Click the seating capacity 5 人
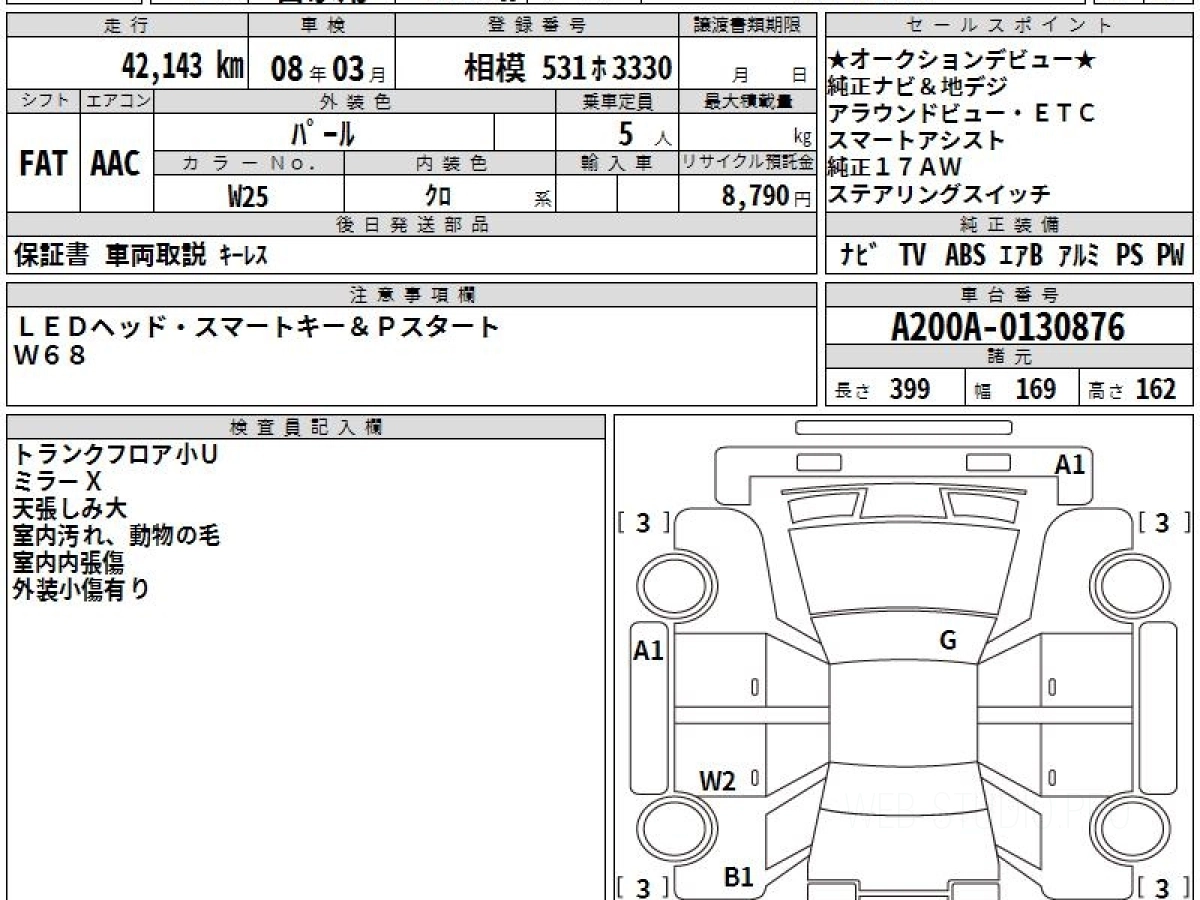 tap(646, 134)
